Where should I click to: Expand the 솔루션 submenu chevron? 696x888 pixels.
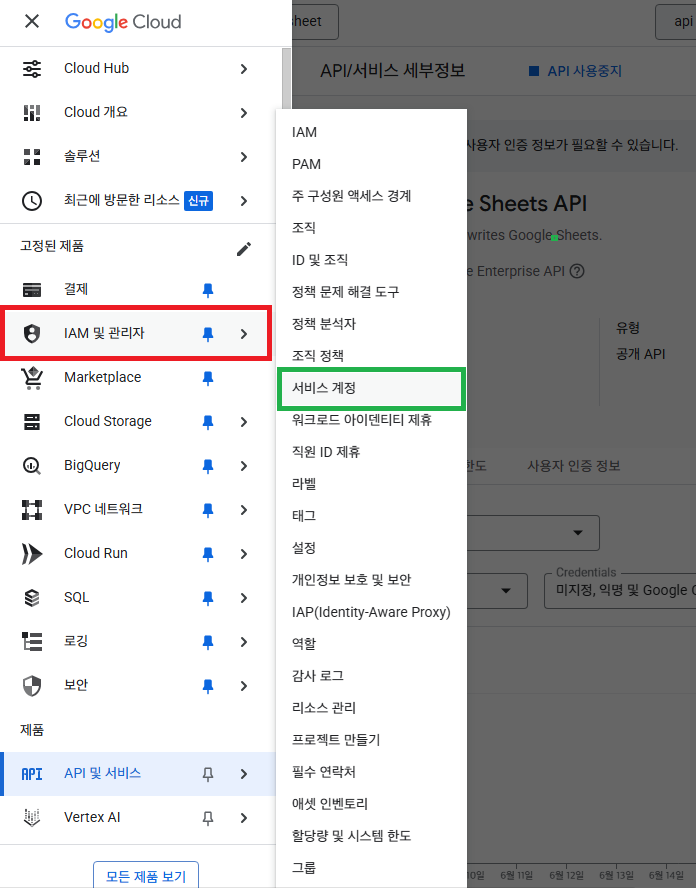click(x=244, y=157)
